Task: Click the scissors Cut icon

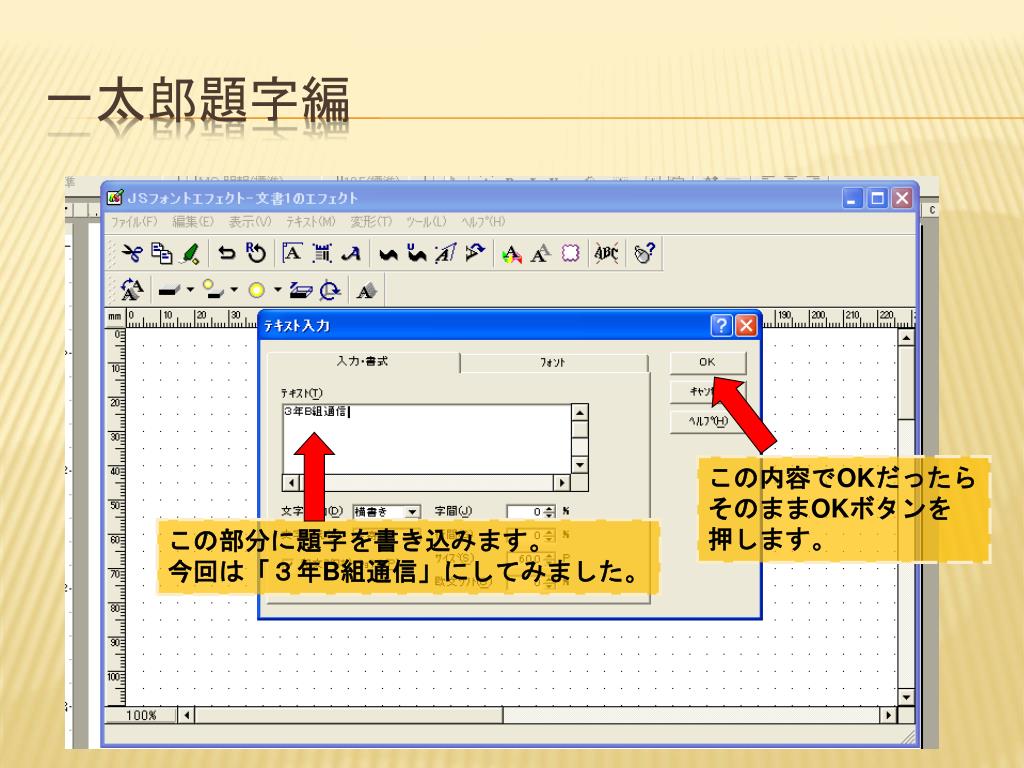Action: click(132, 253)
